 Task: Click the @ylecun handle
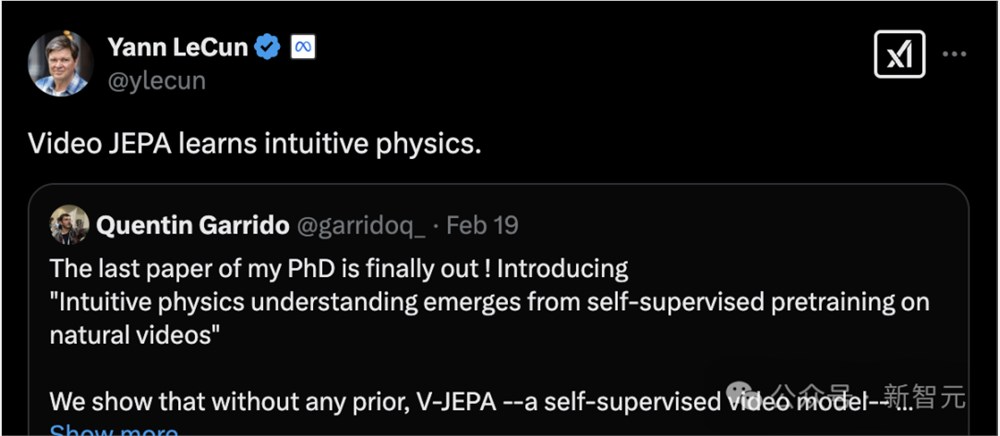[156, 81]
